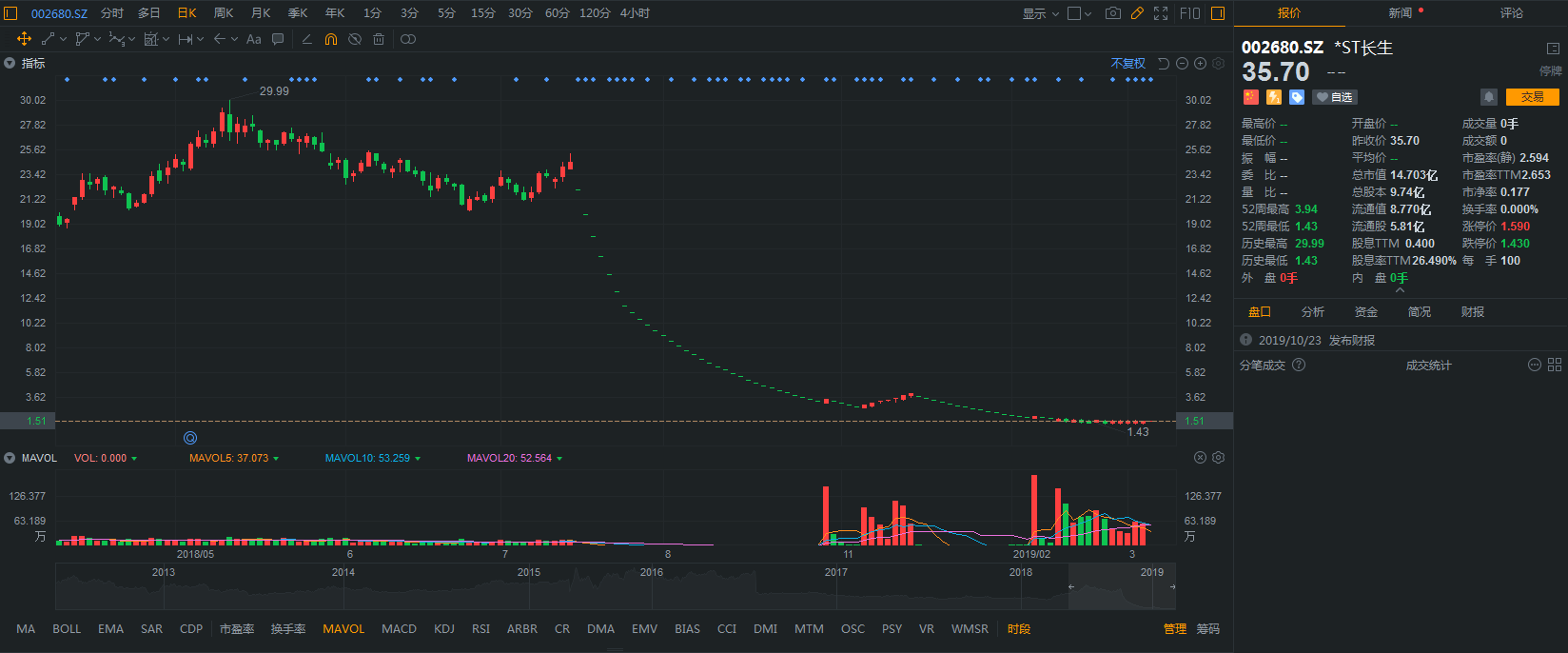Take a chart screenshot with camera icon

[x=1112, y=13]
